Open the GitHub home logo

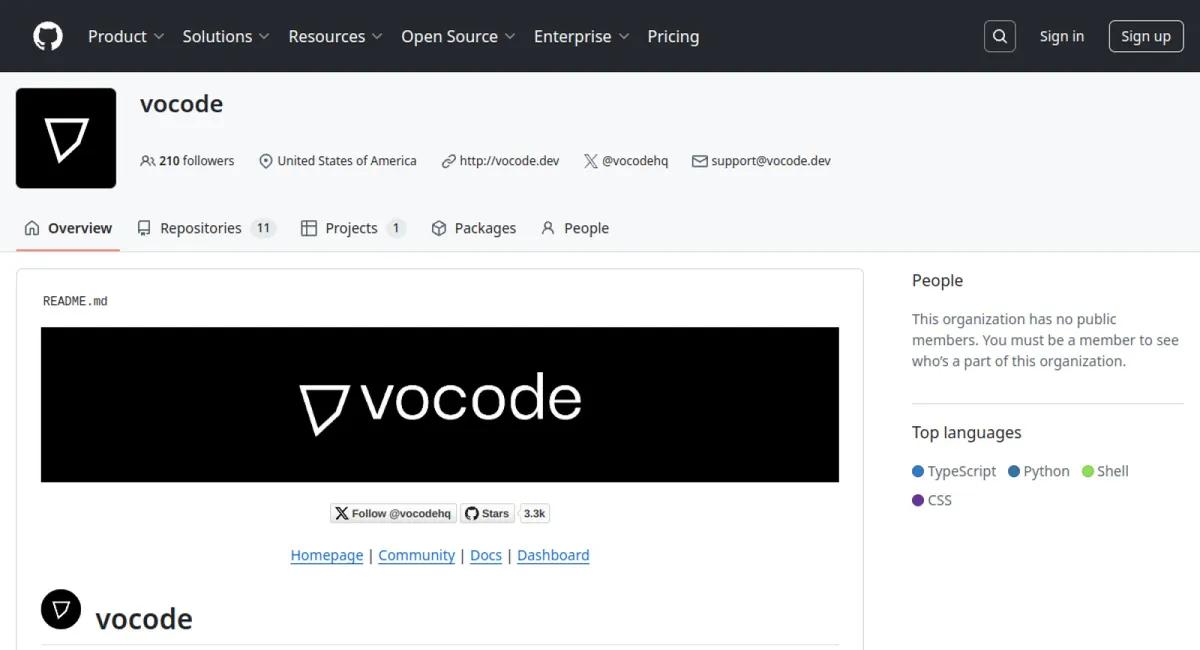[48, 36]
